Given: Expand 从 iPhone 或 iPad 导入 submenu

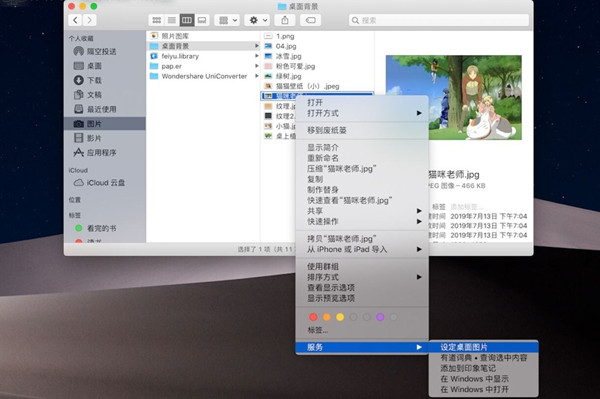Looking at the screenshot, I should [x=362, y=249].
